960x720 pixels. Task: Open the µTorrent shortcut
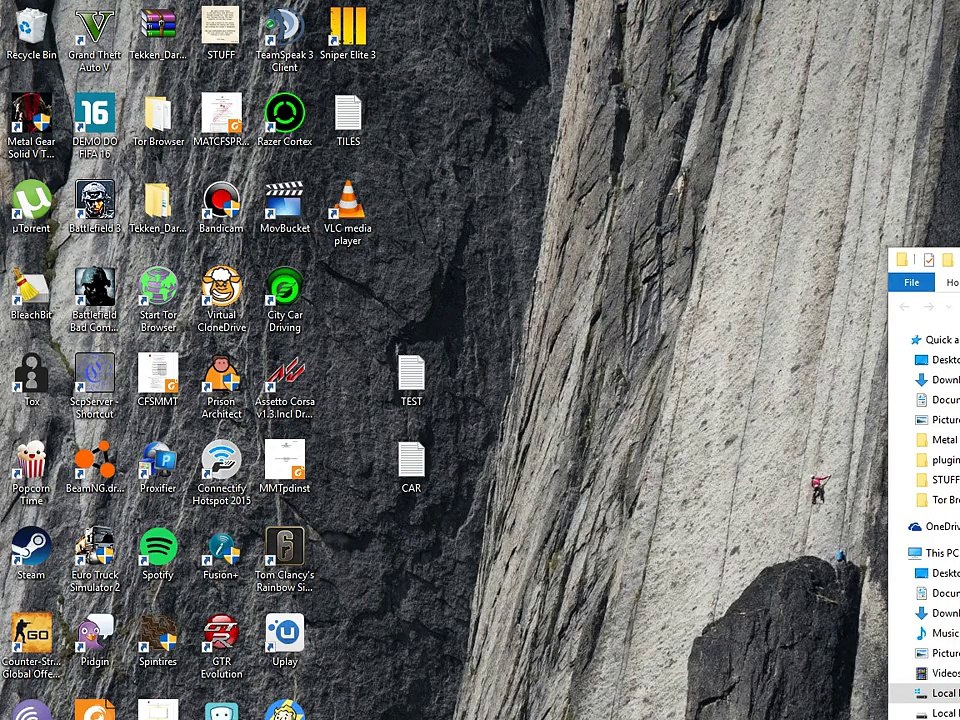[31, 206]
